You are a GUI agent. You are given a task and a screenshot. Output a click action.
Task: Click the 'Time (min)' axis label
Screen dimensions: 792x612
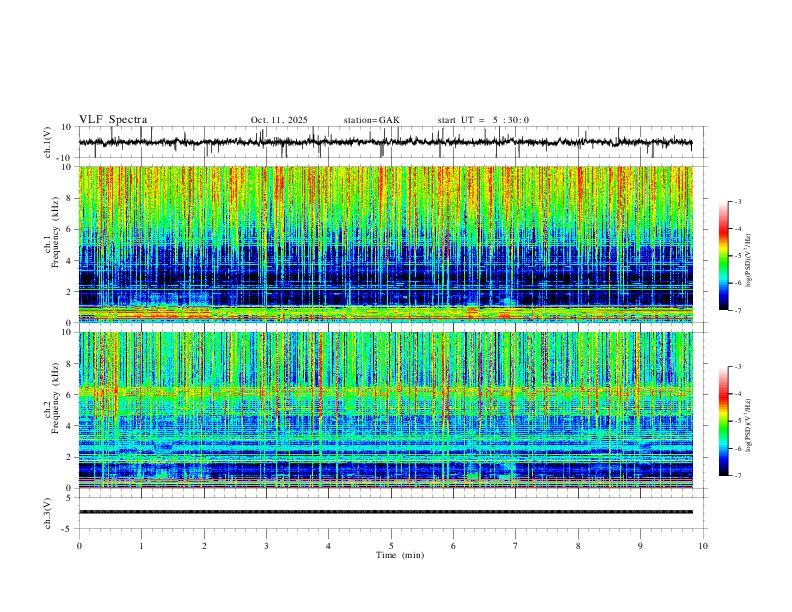pos(400,555)
